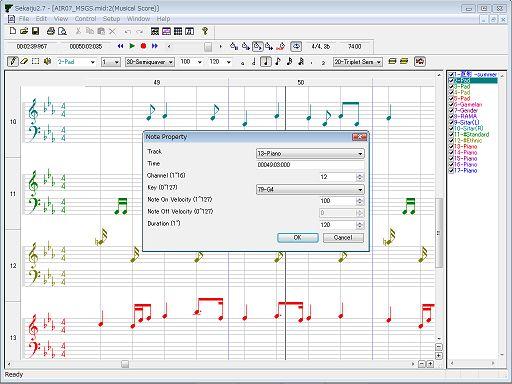Viewport: 512px width, 384px height.
Task: Show the track list window icon
Action: coord(155,31)
